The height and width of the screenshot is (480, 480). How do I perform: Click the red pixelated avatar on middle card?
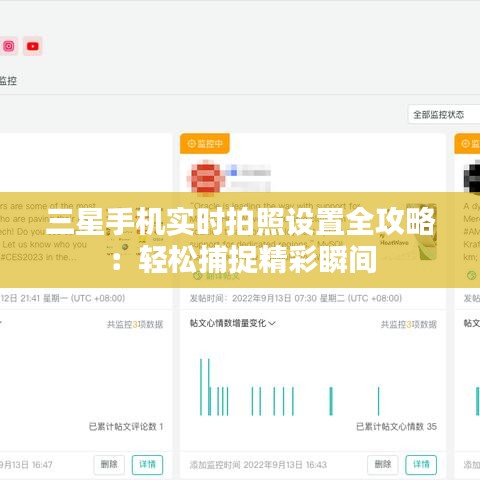(206, 177)
